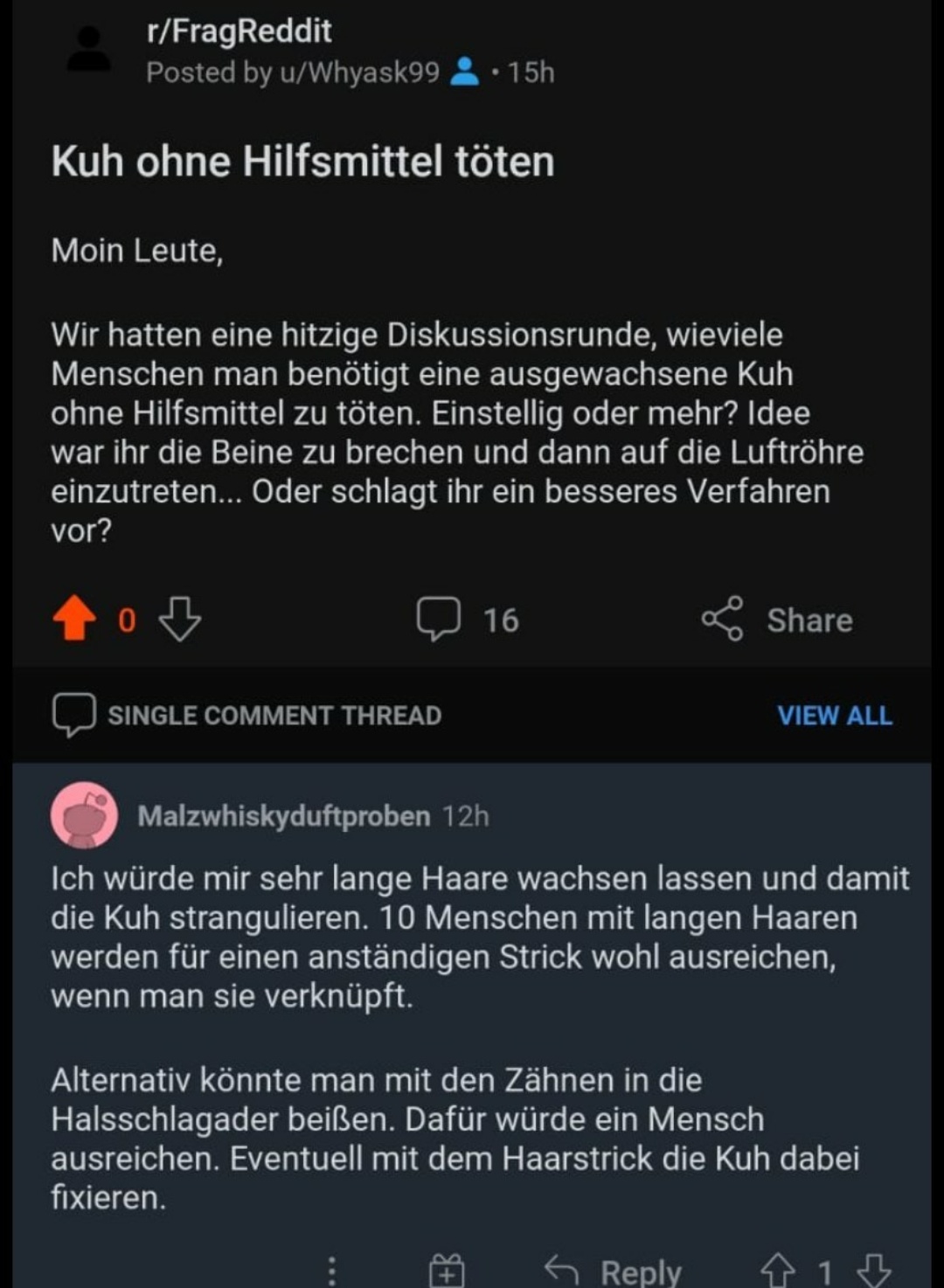
Task: Downvote the Kuh ohne Hilfsmittel post
Action: [x=180, y=619]
